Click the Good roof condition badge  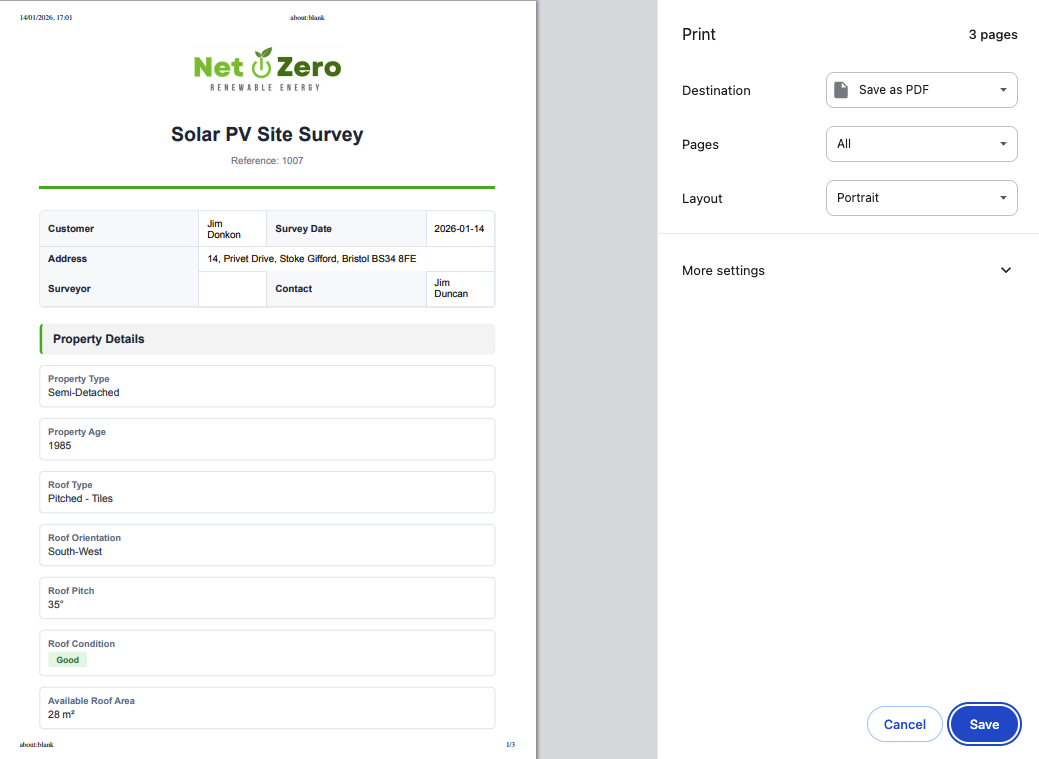[x=68, y=660]
